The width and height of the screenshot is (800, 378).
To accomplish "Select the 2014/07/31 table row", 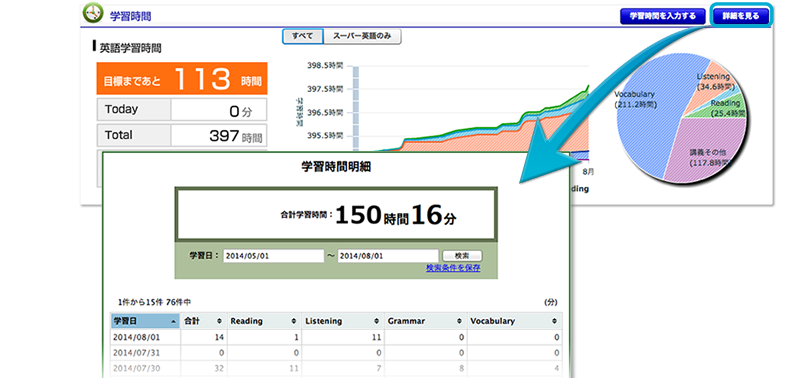I will 336,352.
